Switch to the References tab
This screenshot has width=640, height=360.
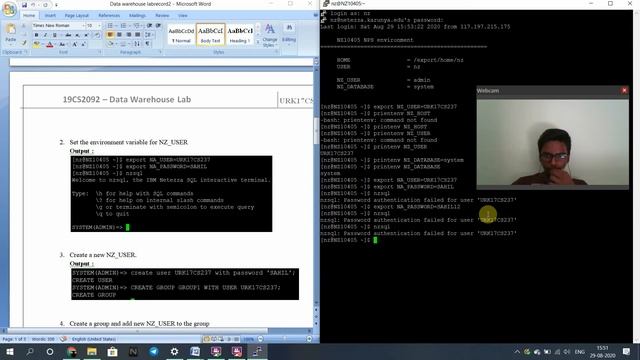[x=109, y=16]
